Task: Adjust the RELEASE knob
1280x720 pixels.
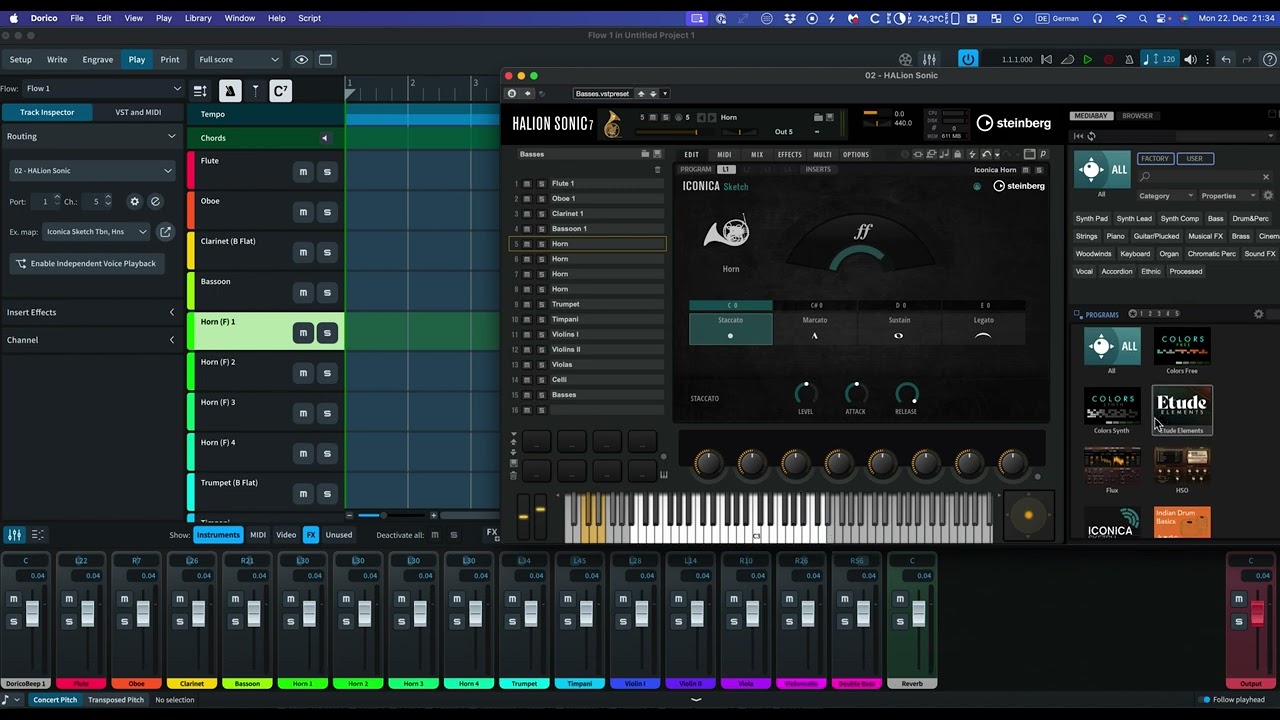Action: click(906, 393)
